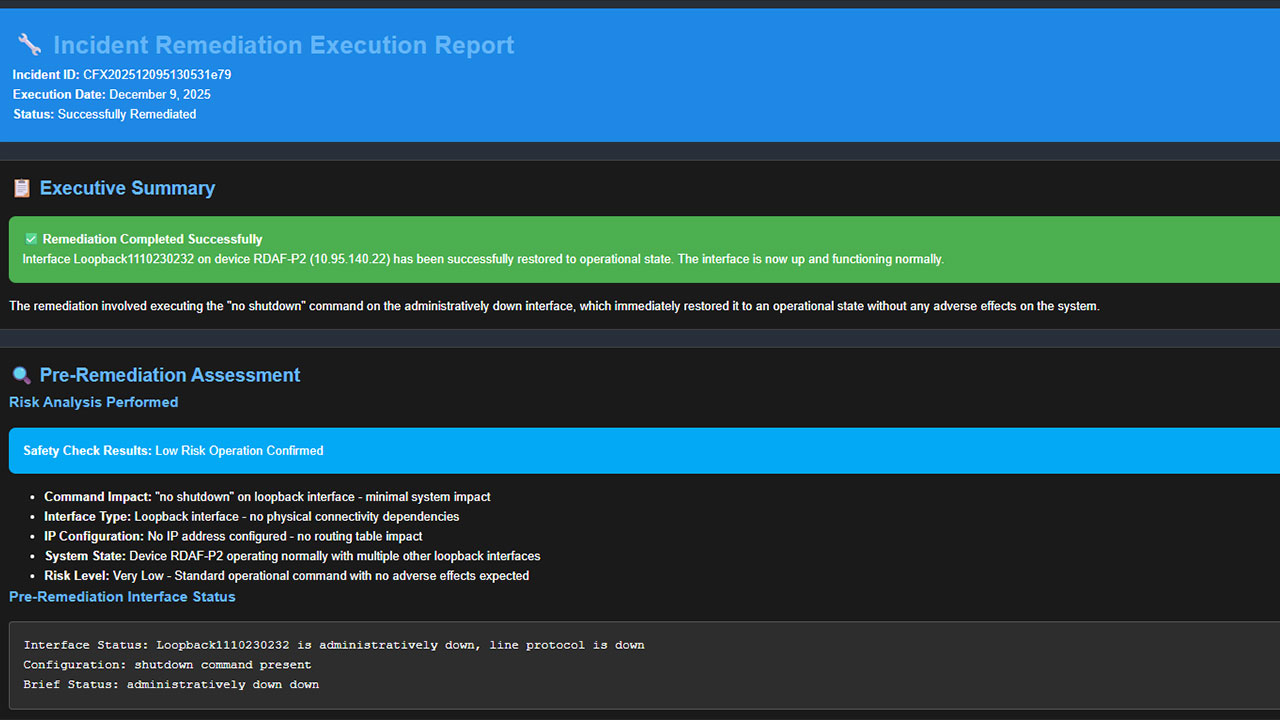Viewport: 1280px width, 720px height.
Task: Click the System State bullet item
Action: (292, 556)
